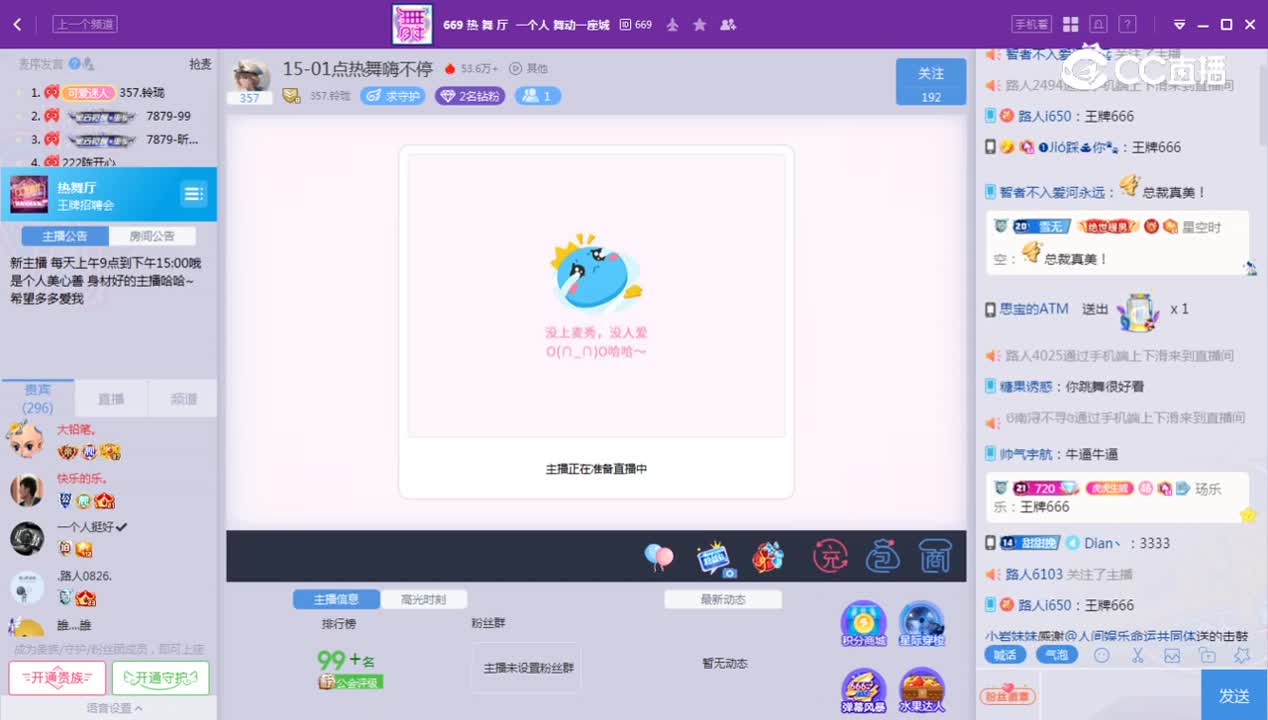This screenshot has width=1268, height=720.
Task: Click into the chat message input
Action: 1120,696
